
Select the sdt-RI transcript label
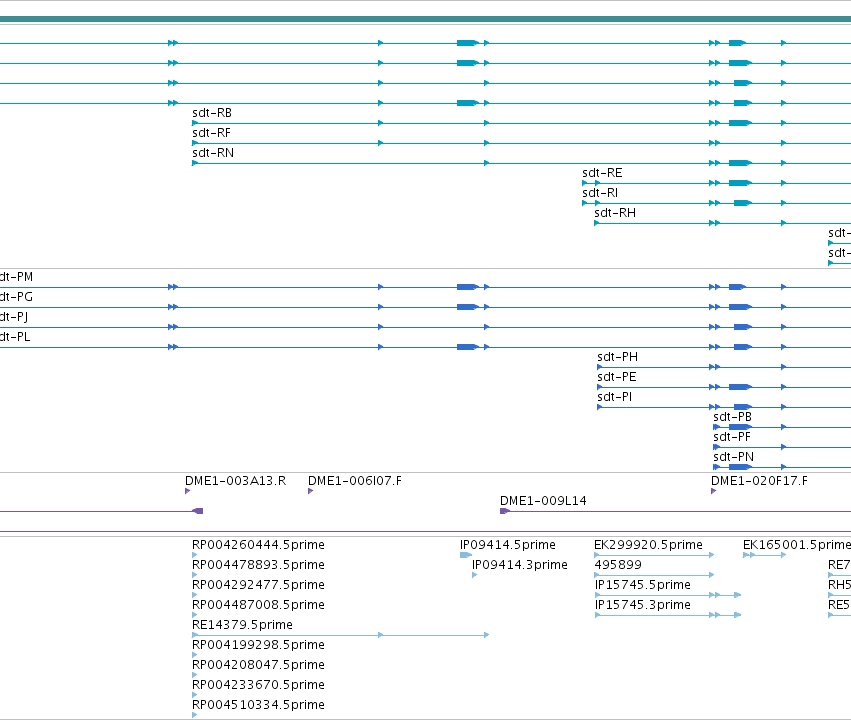pos(600,193)
